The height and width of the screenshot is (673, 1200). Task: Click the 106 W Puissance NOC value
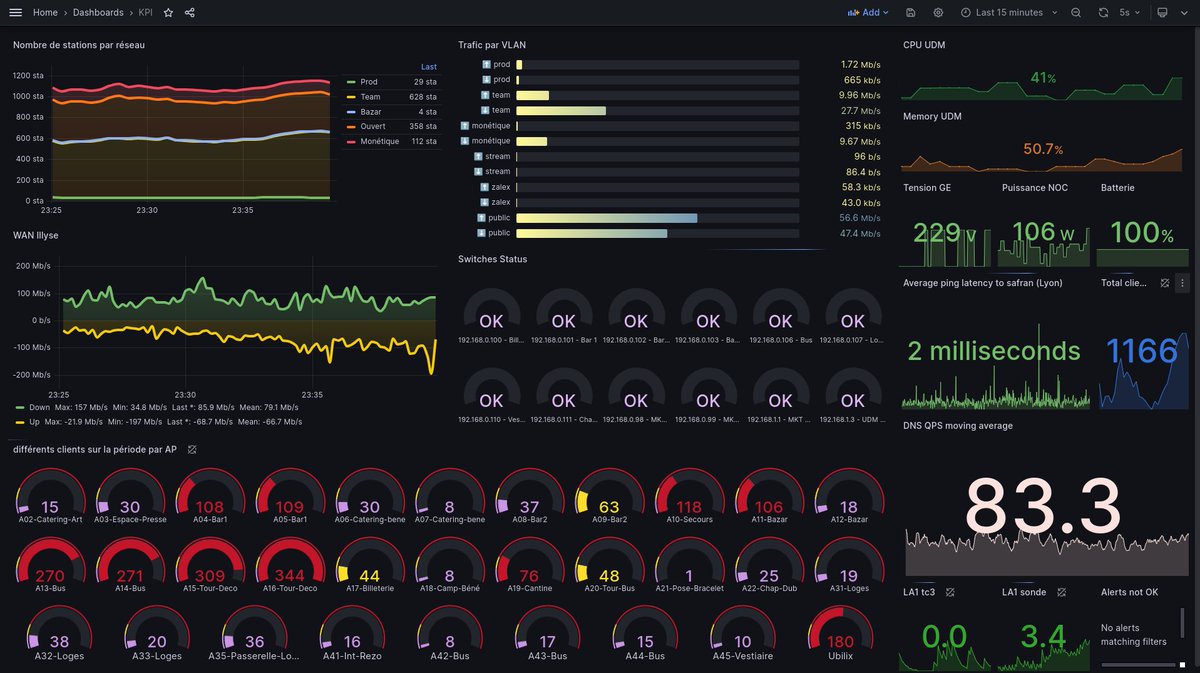(1044, 233)
